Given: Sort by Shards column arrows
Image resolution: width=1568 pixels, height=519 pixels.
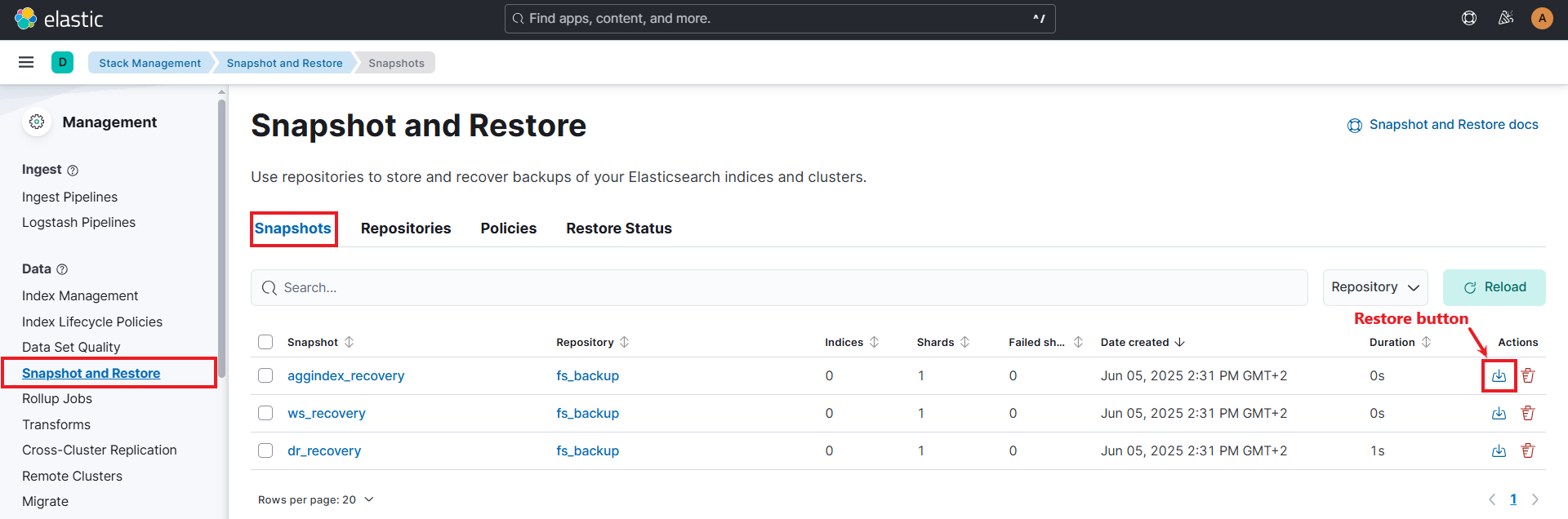Looking at the screenshot, I should [965, 342].
